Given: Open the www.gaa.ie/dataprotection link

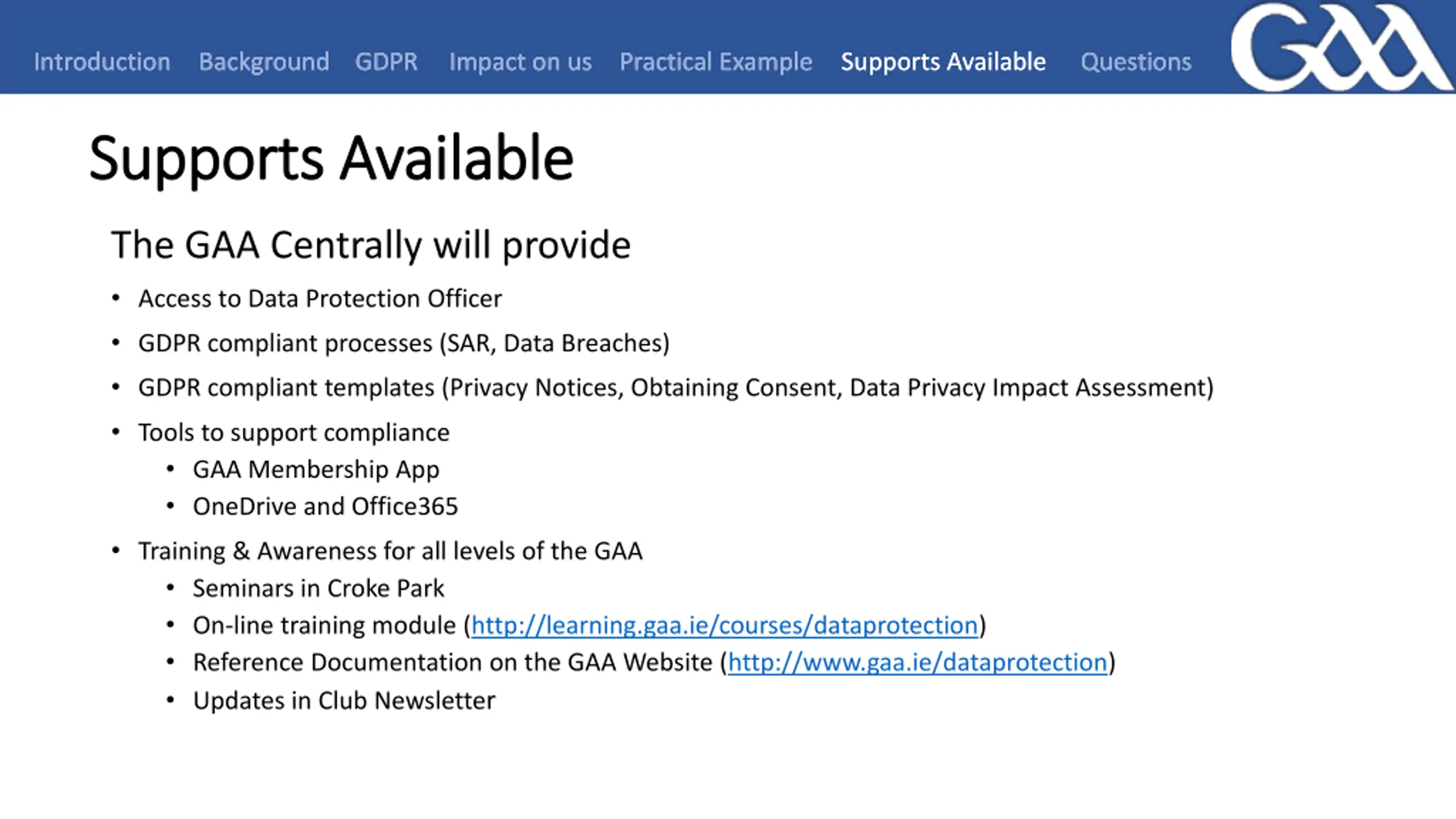Looking at the screenshot, I should point(918,663).
